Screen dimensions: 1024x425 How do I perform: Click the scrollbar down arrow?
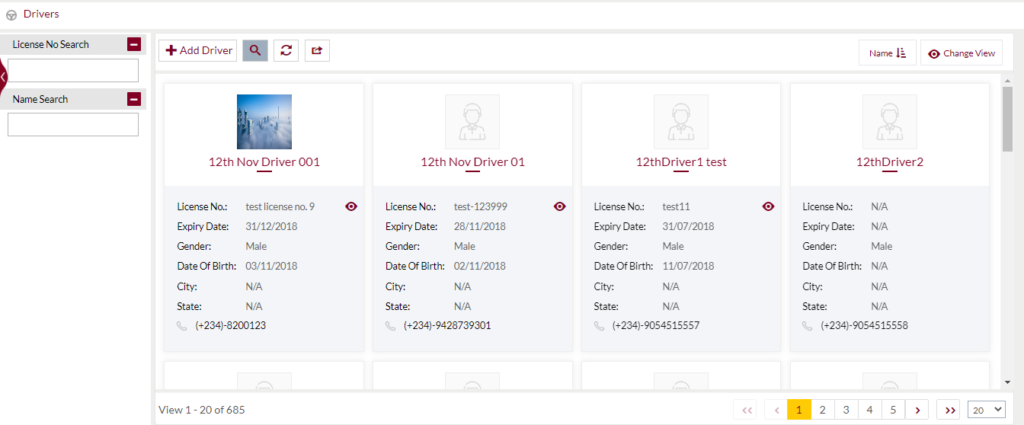(1007, 383)
